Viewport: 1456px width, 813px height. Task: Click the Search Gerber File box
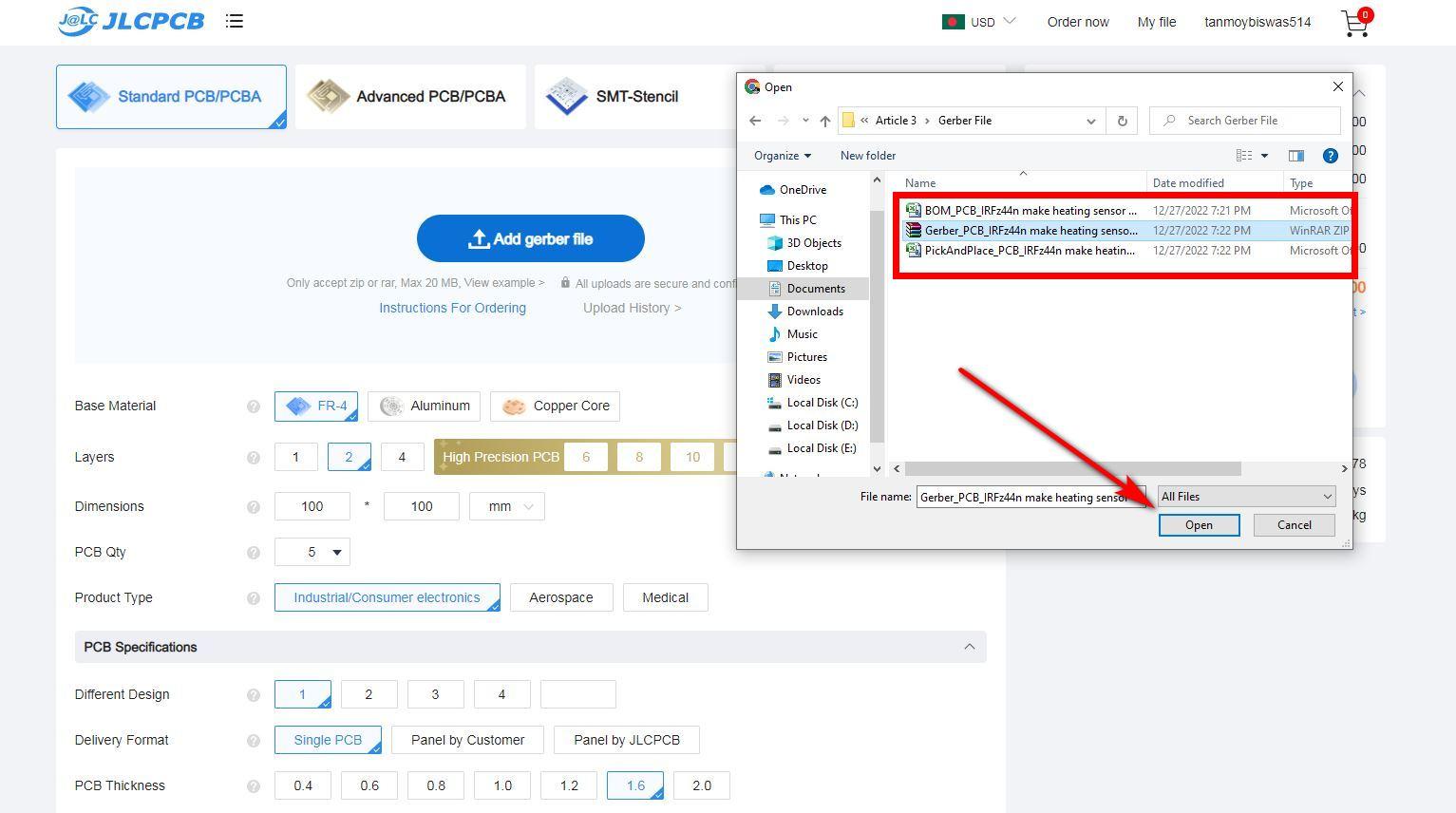point(1244,121)
